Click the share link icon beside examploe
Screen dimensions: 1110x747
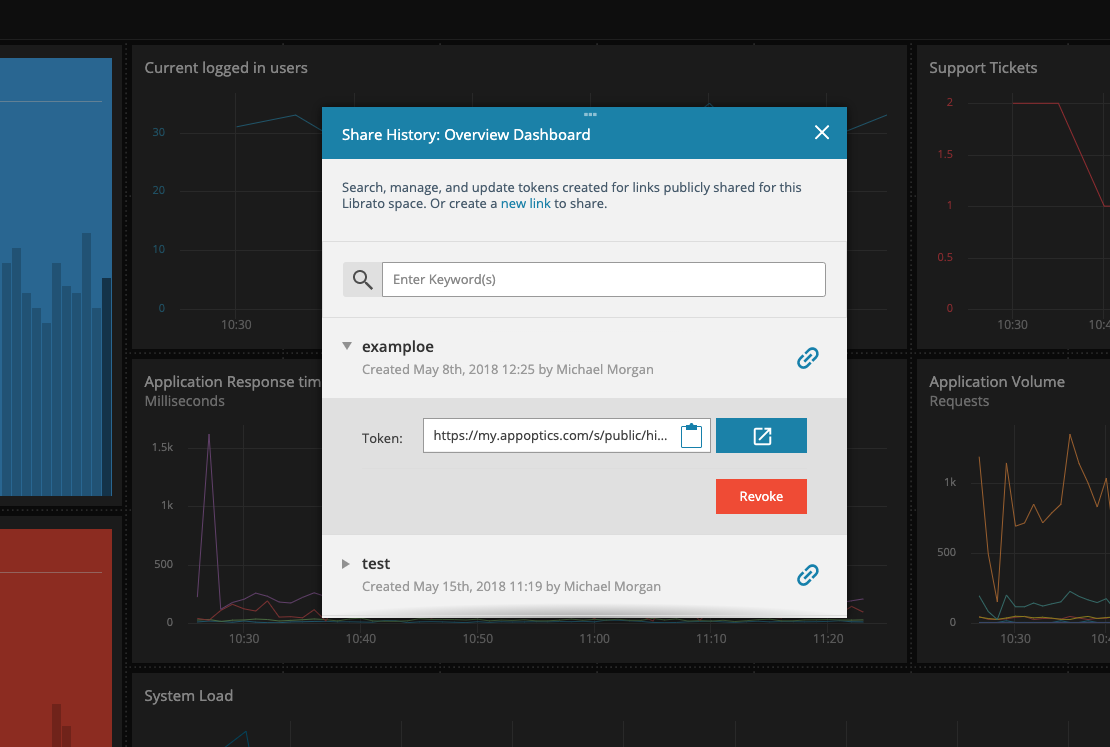tap(807, 357)
